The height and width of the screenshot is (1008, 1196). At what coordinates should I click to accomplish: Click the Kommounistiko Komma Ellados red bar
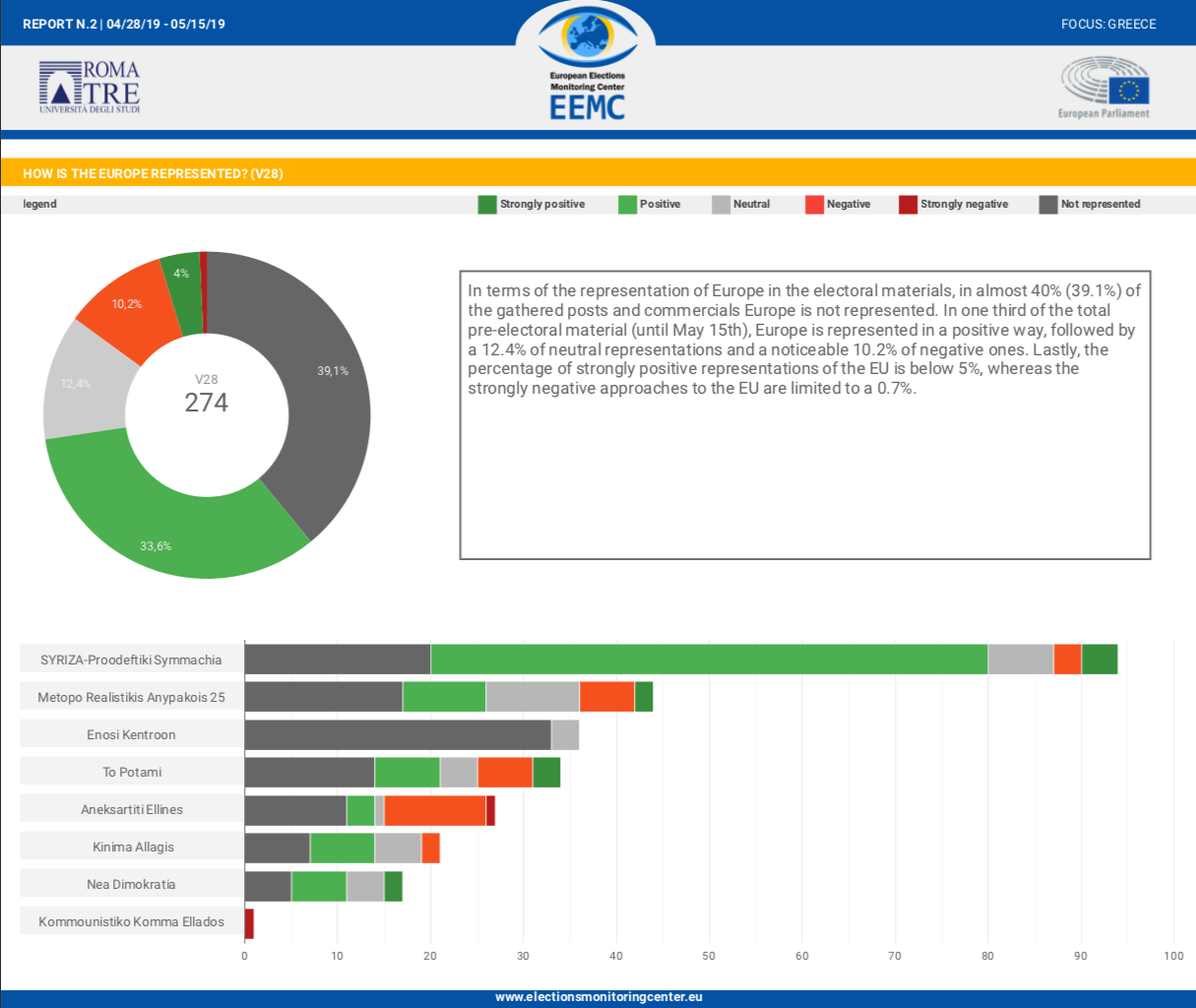[249, 922]
